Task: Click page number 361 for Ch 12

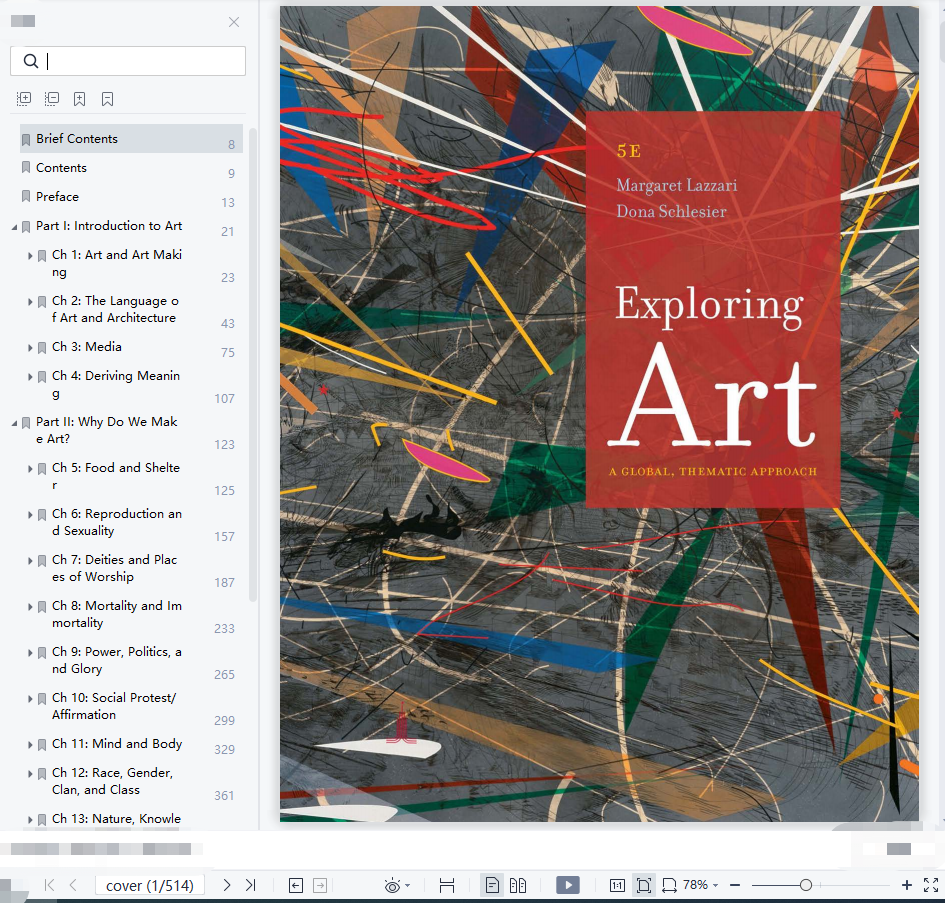Action: click(x=224, y=796)
